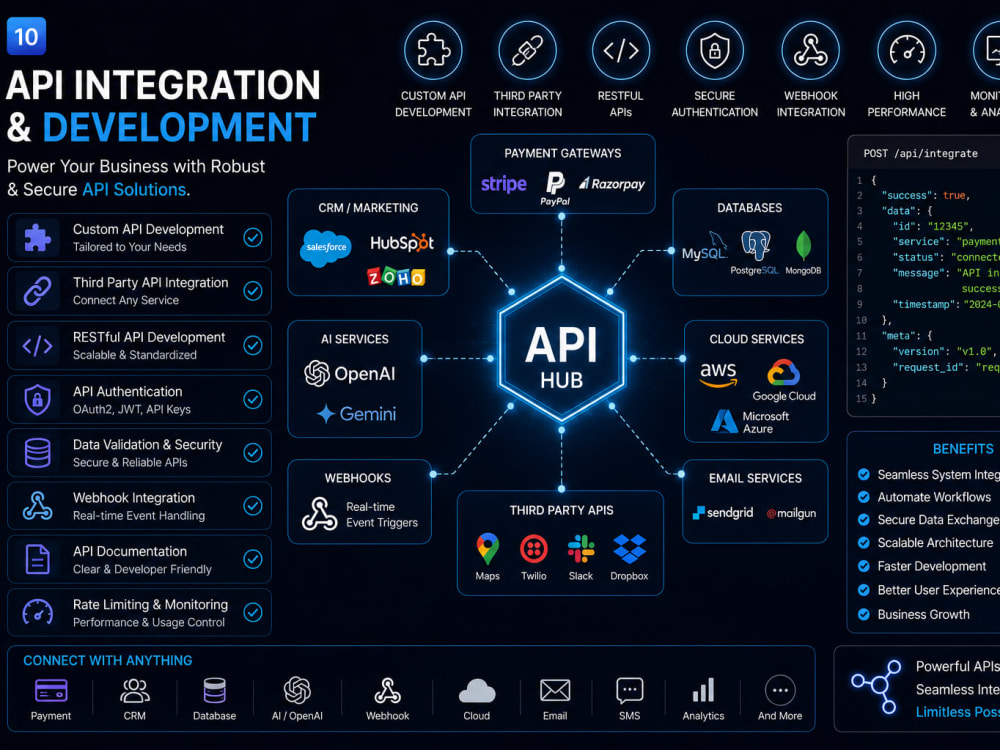Click the blue number 10 badge
The width and height of the screenshot is (1000, 750).
coord(26,36)
